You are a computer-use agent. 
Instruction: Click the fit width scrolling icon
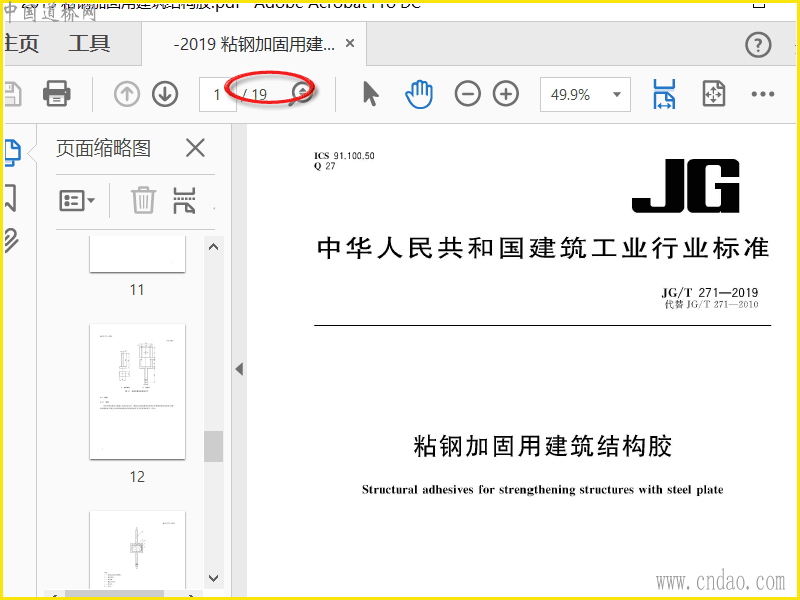click(664, 94)
